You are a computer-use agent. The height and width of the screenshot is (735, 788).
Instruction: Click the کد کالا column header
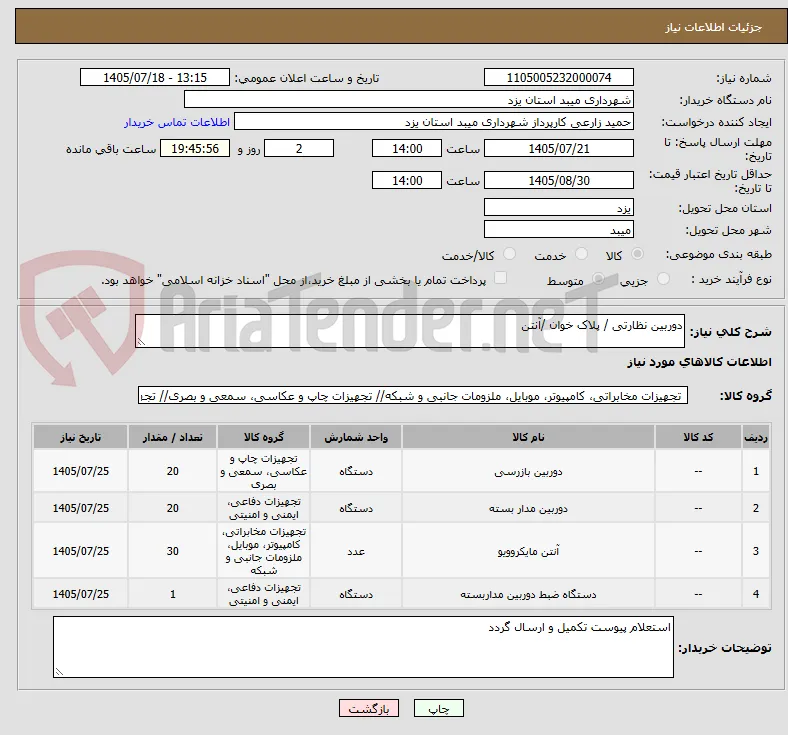pyautogui.click(x=698, y=437)
